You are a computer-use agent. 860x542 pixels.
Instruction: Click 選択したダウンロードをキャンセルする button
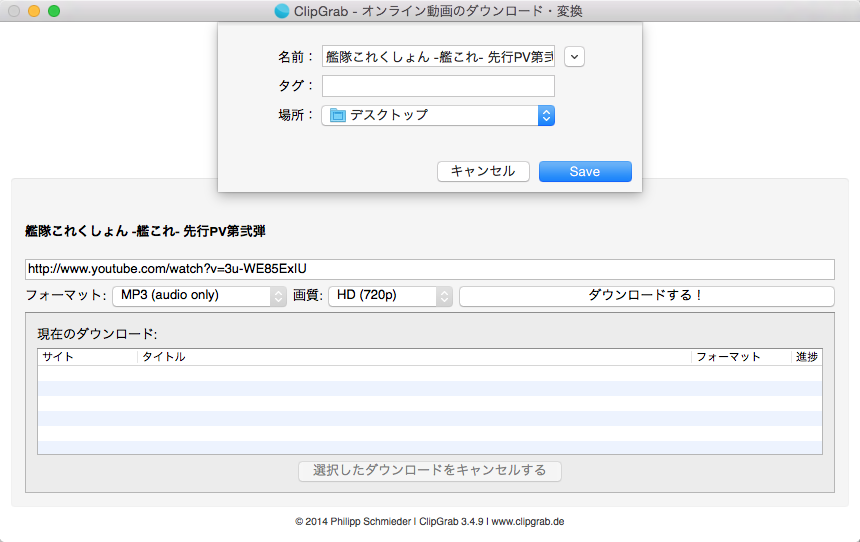click(x=429, y=471)
